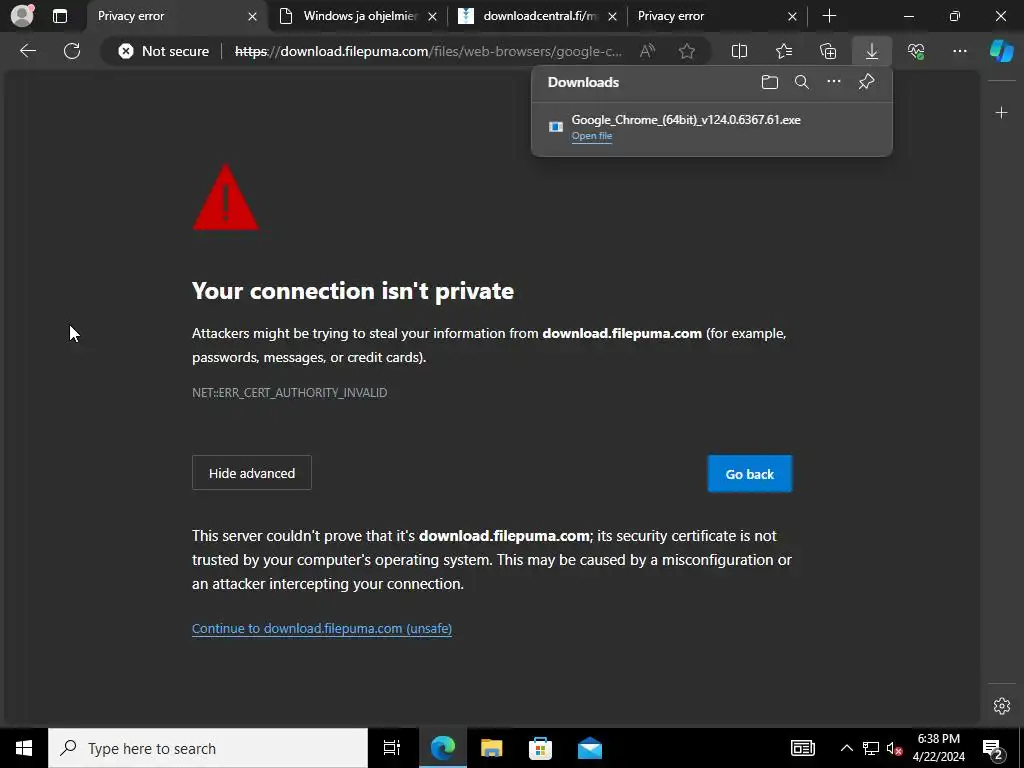Viewport: 1024px width, 768px height.
Task: Click Microsoft Edge taskbar icon
Action: pos(442,748)
